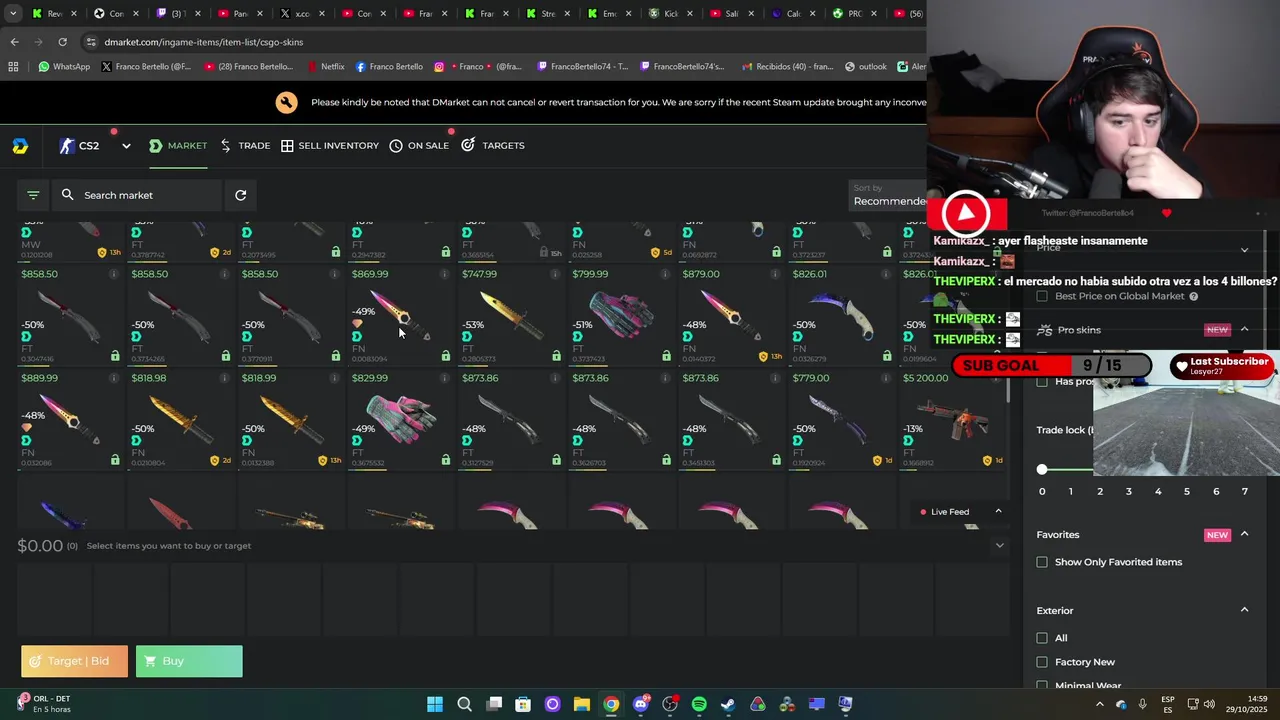Image resolution: width=1280 pixels, height=720 pixels.
Task: Go back in browser history
Action: coord(14,42)
